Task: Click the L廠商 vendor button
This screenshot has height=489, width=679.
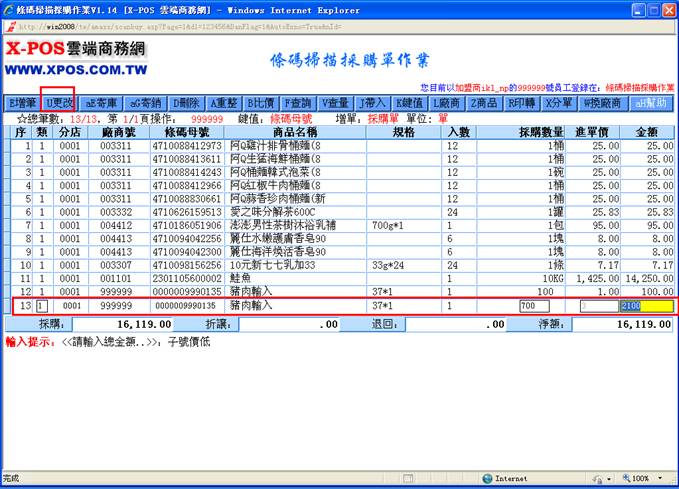Action: pyautogui.click(x=447, y=103)
